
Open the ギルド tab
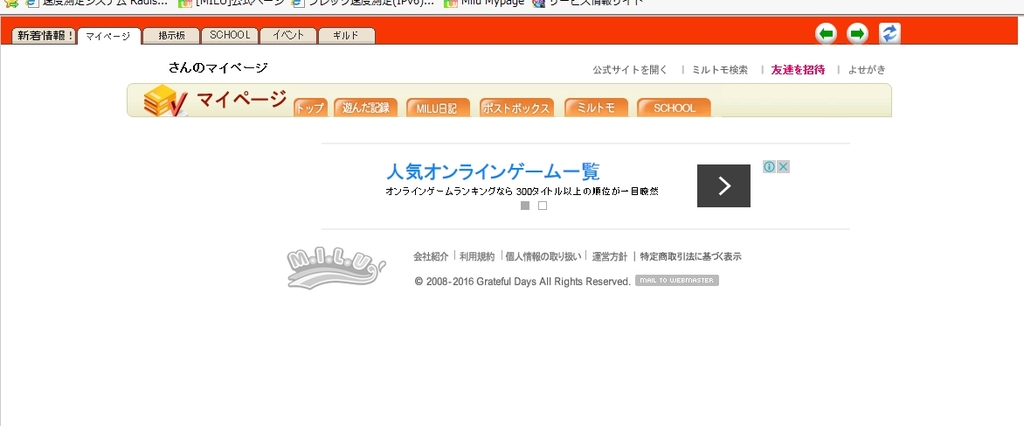pos(346,36)
